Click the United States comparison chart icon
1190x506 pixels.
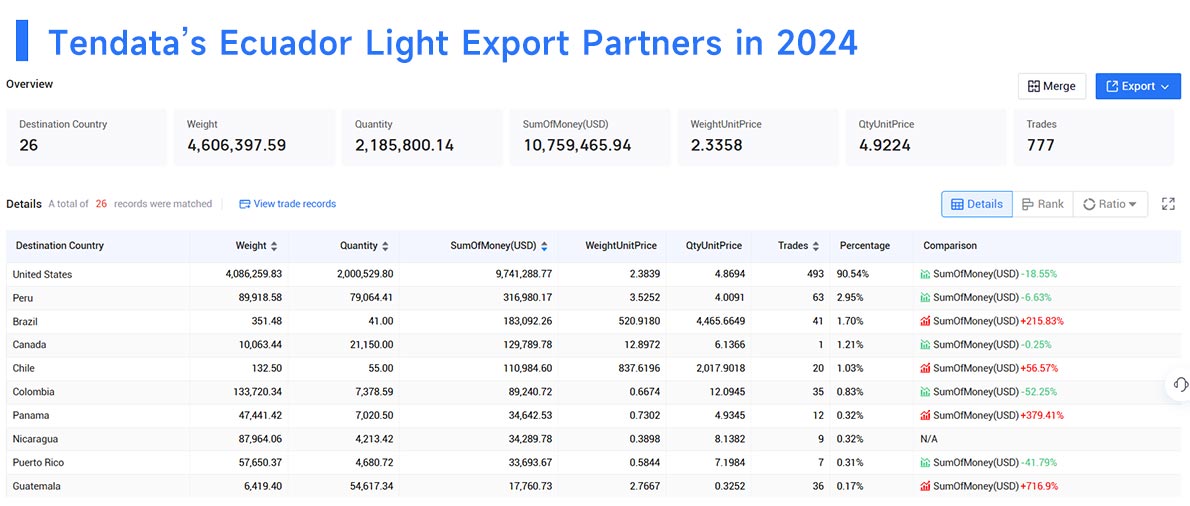point(925,274)
